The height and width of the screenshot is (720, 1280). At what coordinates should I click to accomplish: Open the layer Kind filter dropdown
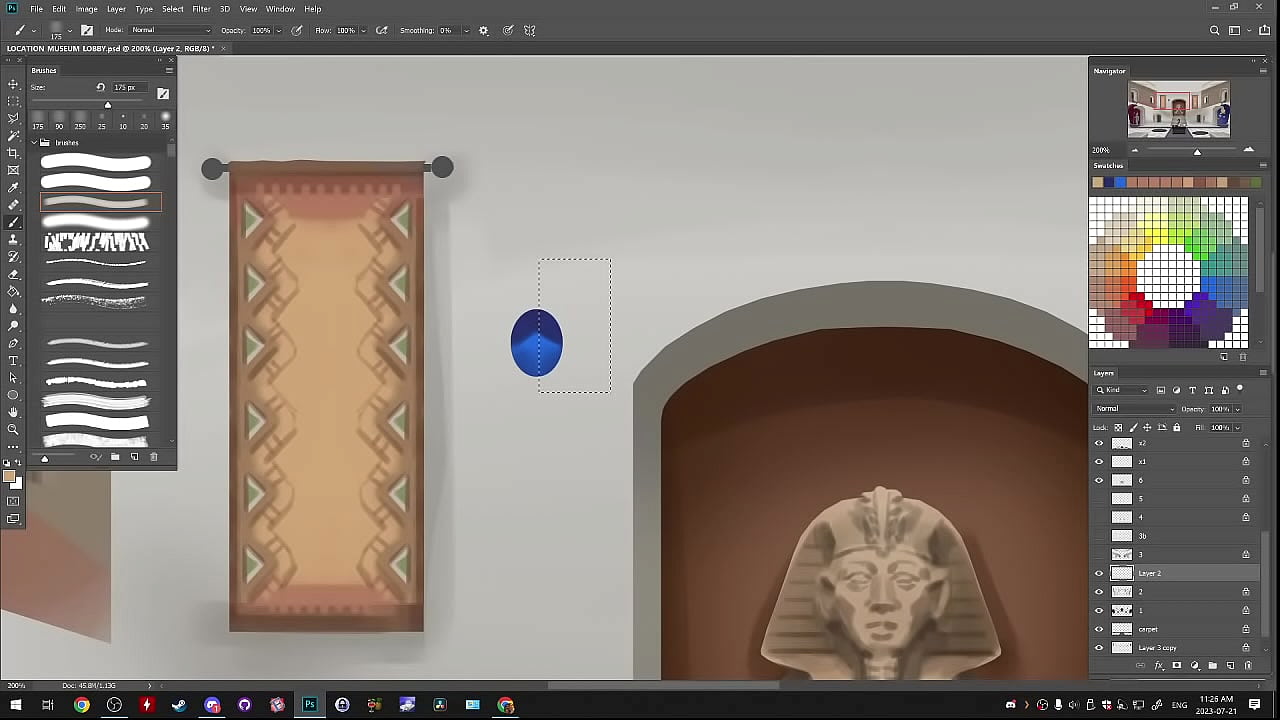click(1122, 390)
